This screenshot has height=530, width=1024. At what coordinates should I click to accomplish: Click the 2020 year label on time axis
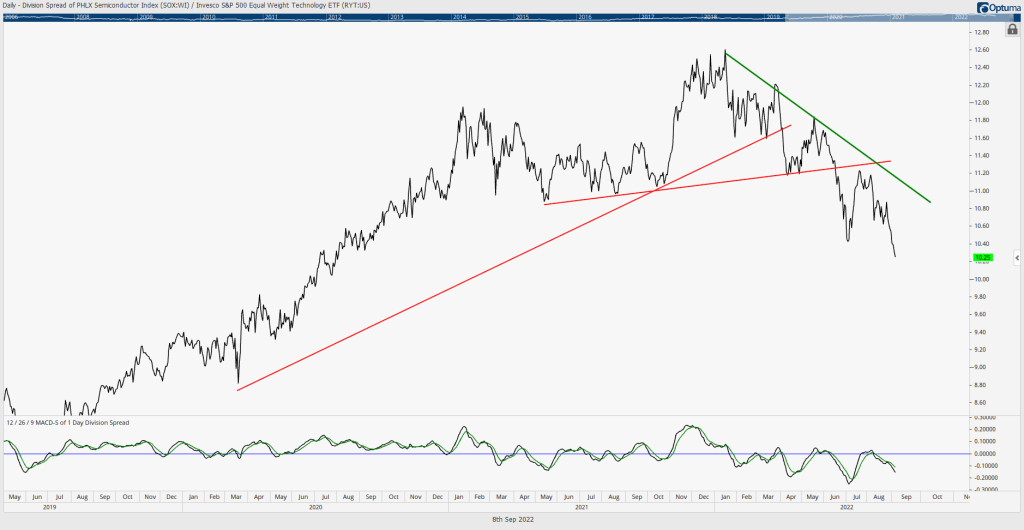pos(315,507)
